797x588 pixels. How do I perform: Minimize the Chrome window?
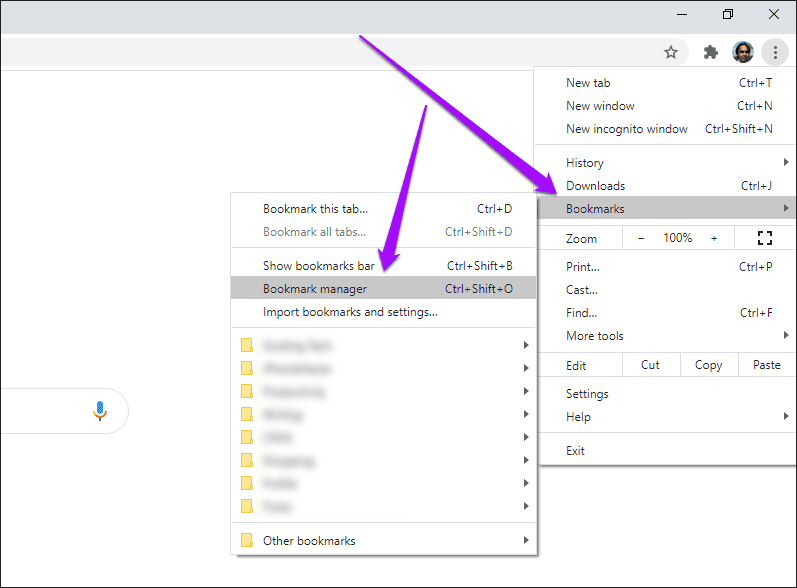coord(682,14)
